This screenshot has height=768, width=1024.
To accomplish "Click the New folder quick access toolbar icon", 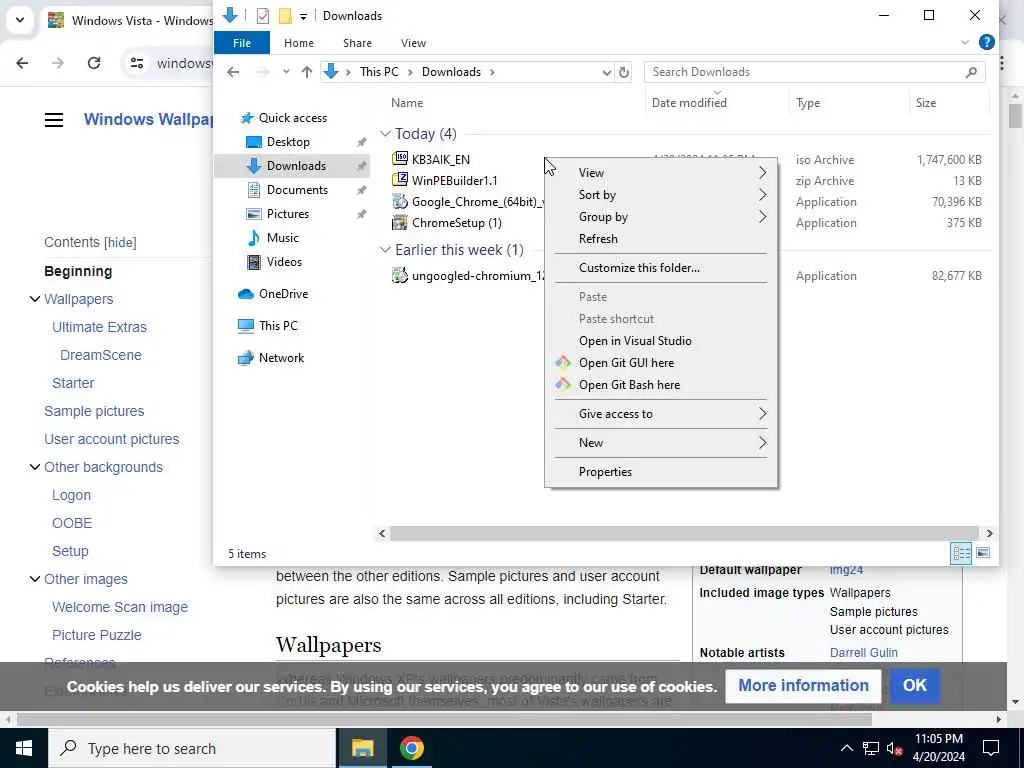I will [285, 16].
